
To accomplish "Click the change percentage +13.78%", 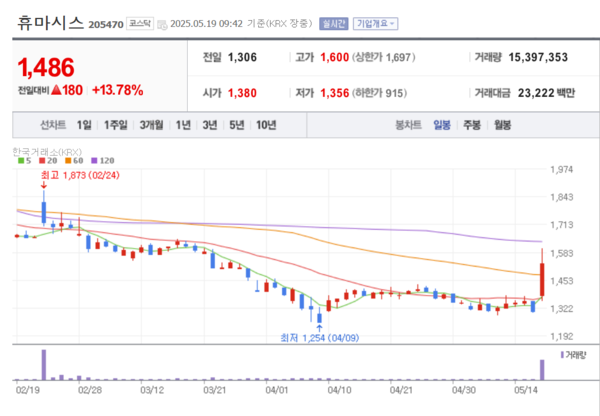I will pyautogui.click(x=118, y=90).
